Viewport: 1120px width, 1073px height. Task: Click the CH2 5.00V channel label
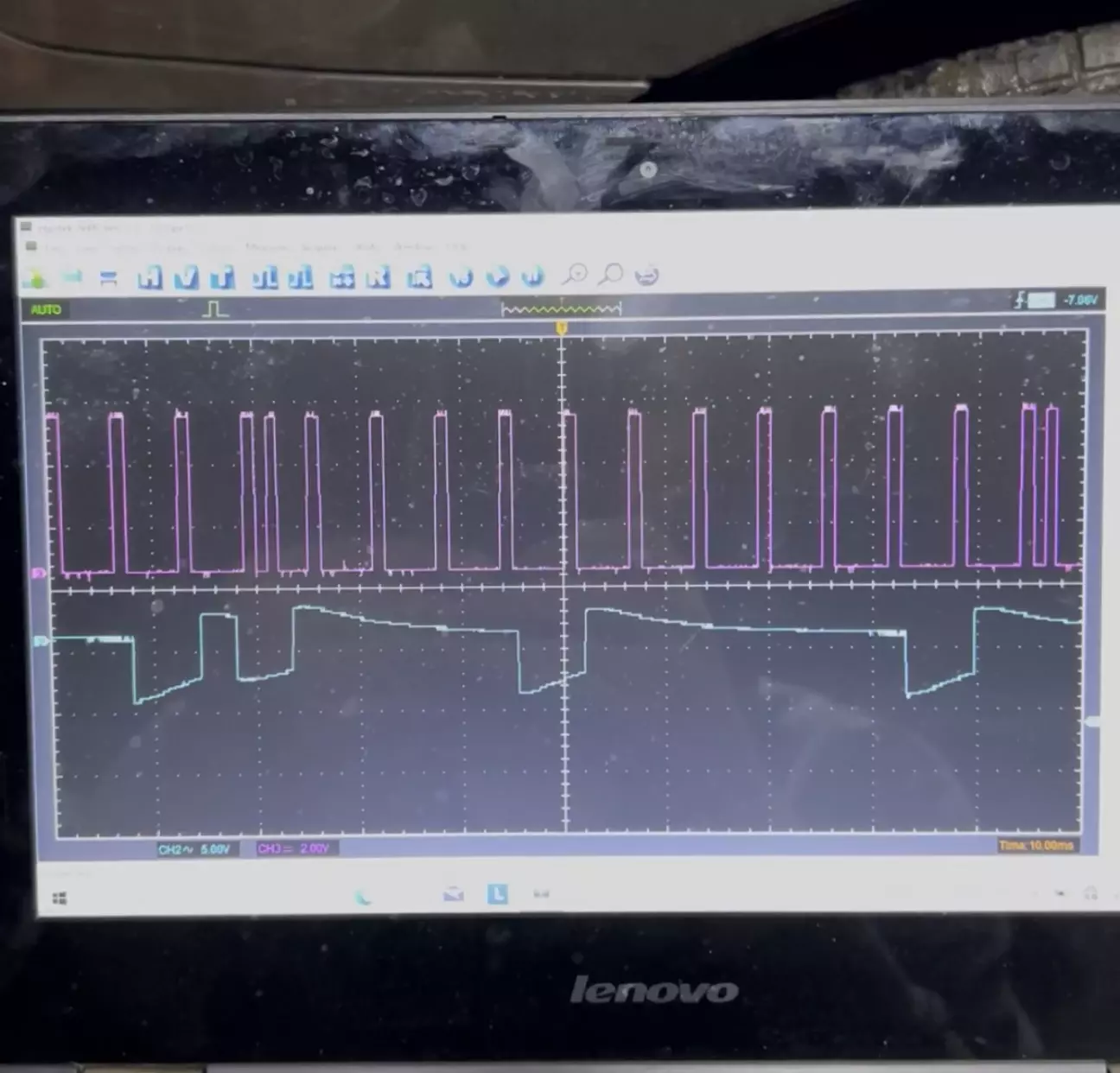[194, 849]
